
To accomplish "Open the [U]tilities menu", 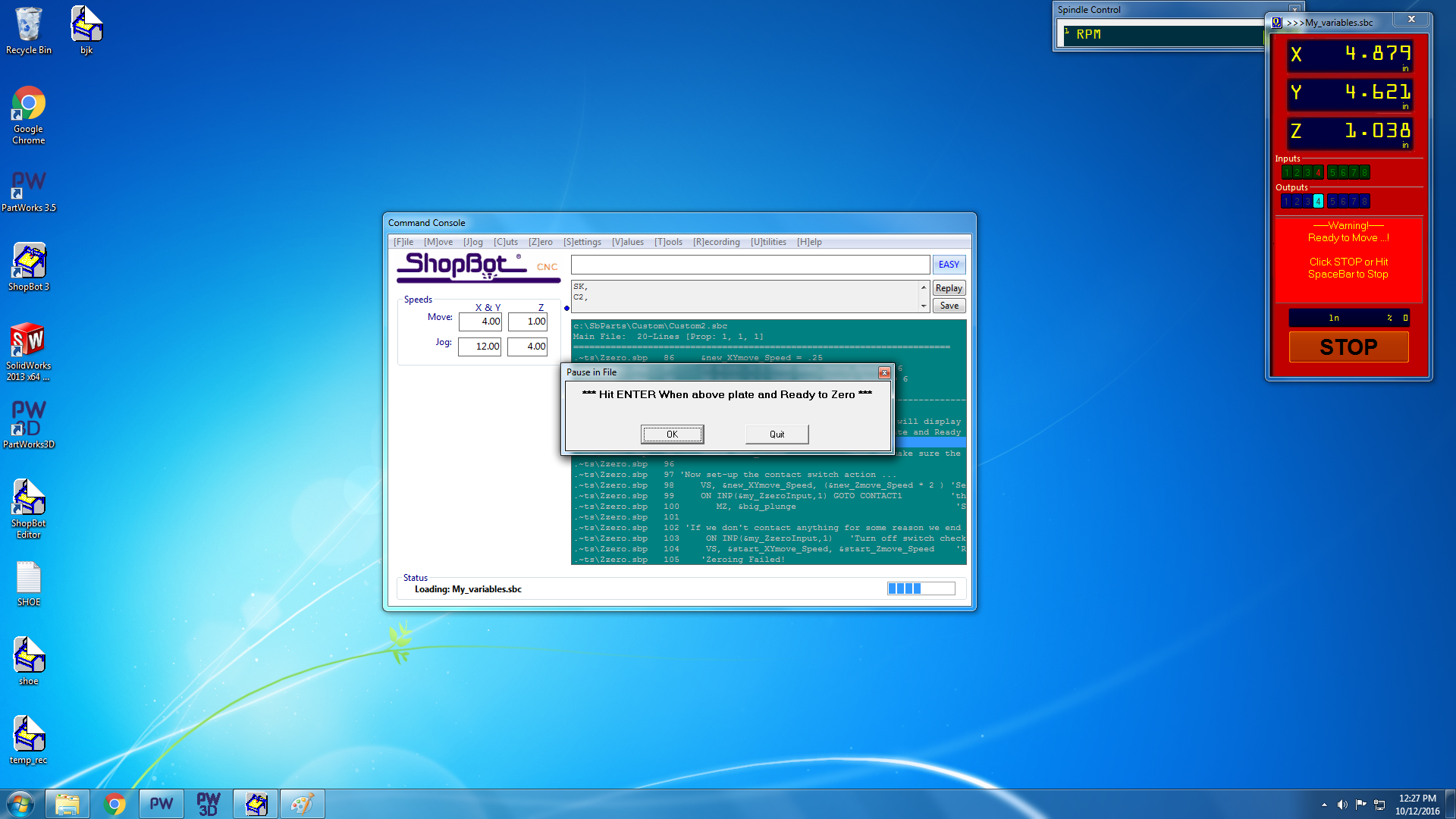I will click(x=768, y=242).
